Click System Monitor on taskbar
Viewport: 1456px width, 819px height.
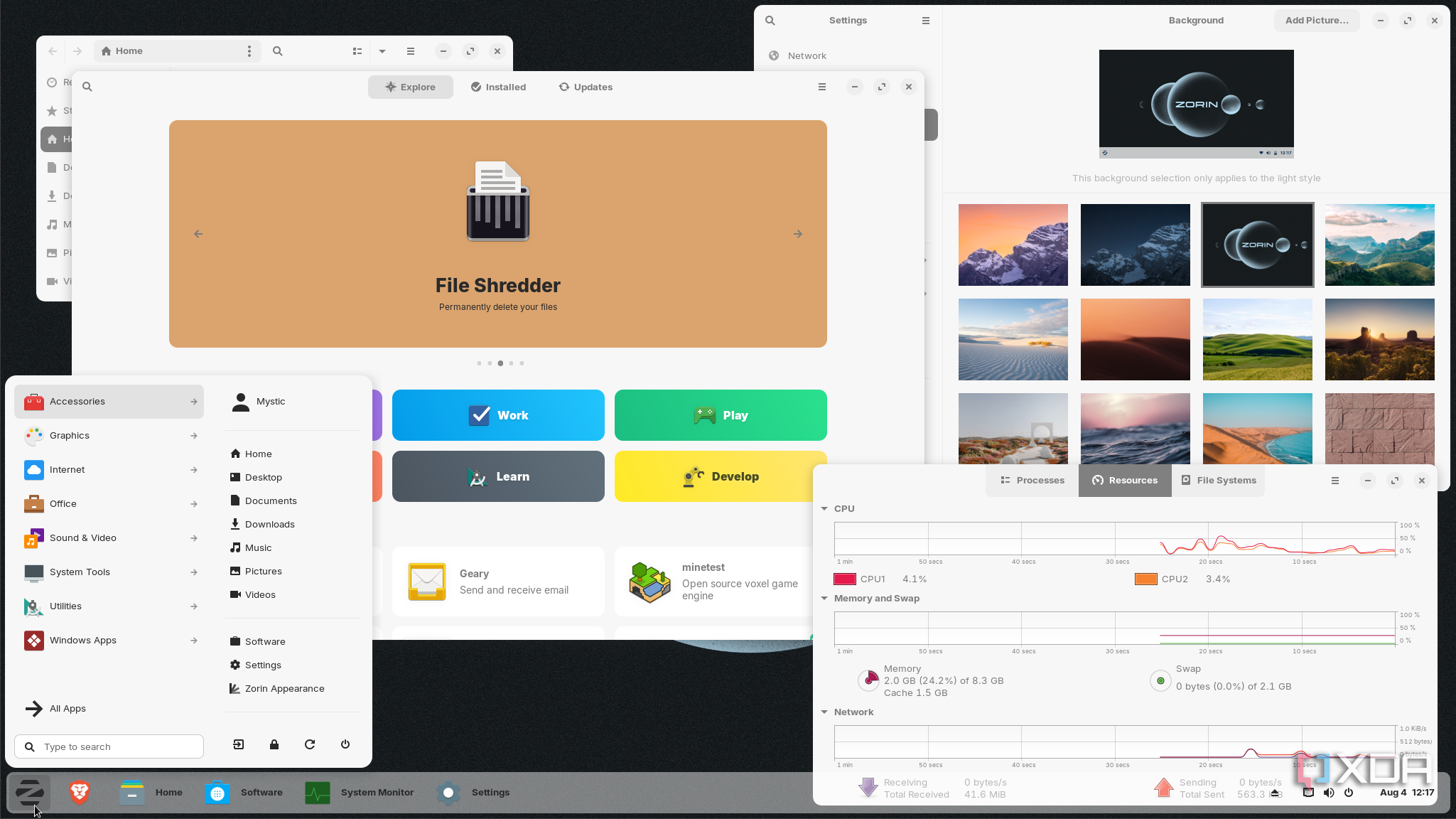point(360,792)
